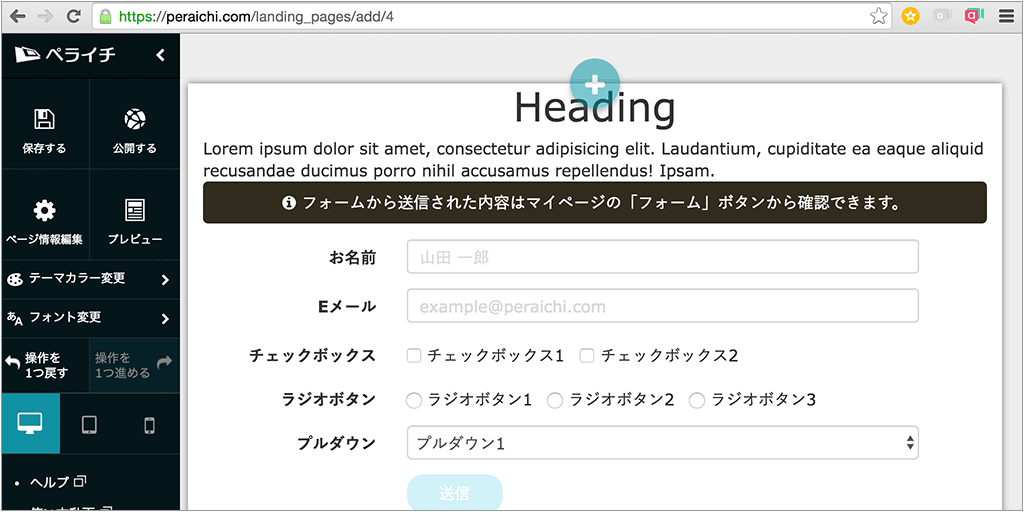Image resolution: width=1024 pixels, height=512 pixels.
Task: Select ラジオボタン1
Action: click(414, 400)
